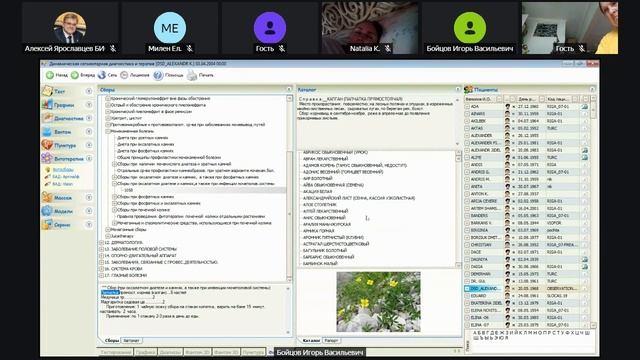Open the Лицензия toolbar icon
640x360 pixels.
tap(124, 75)
